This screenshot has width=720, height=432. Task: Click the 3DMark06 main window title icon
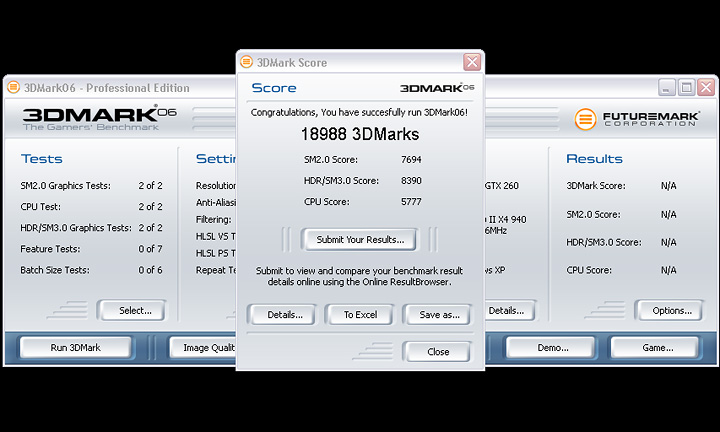coord(13,87)
